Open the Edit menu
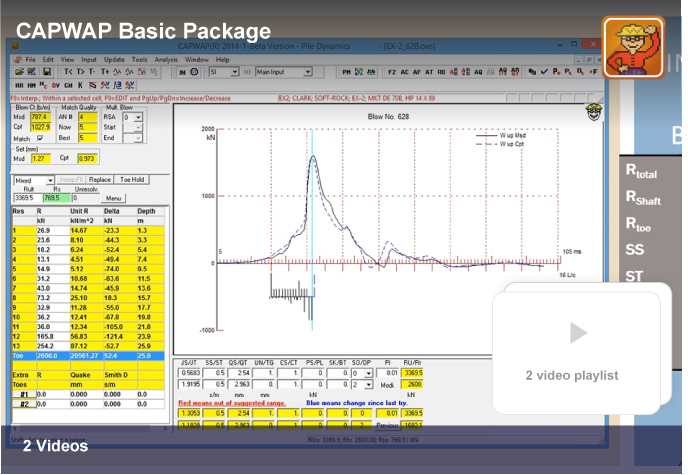The height and width of the screenshot is (475, 688). (x=48, y=60)
